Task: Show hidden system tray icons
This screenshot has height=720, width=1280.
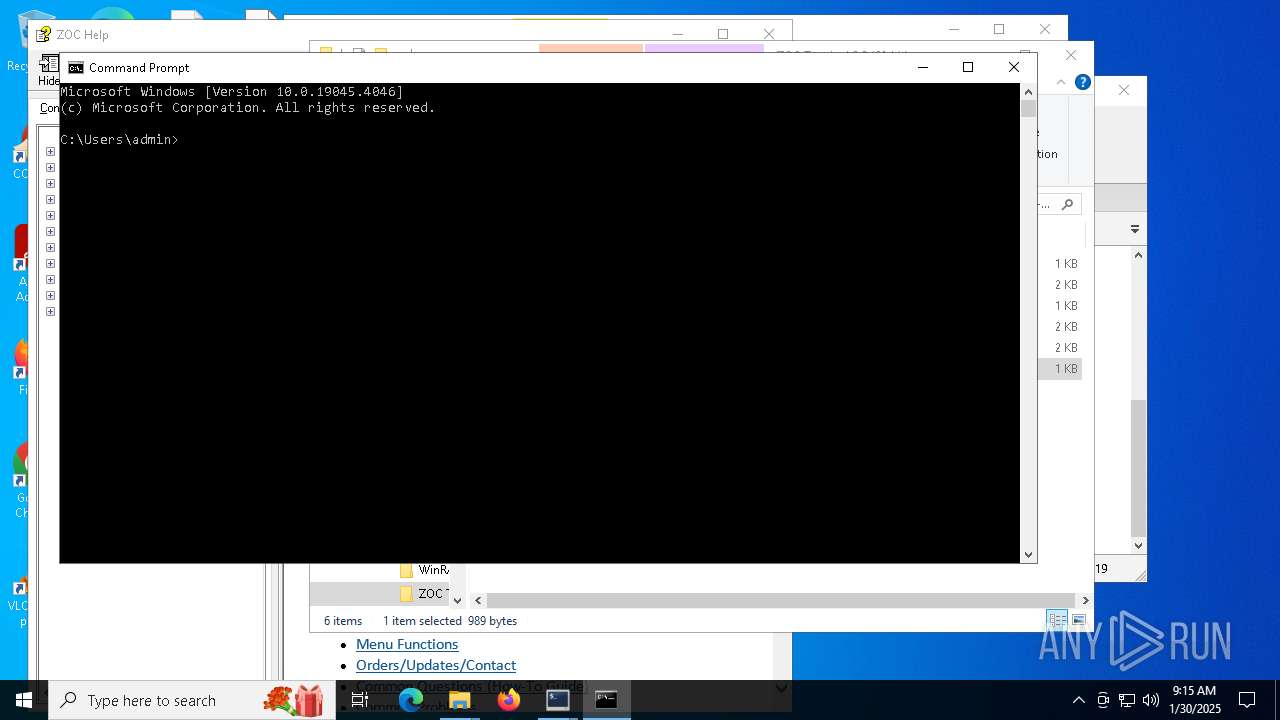Action: [x=1078, y=700]
